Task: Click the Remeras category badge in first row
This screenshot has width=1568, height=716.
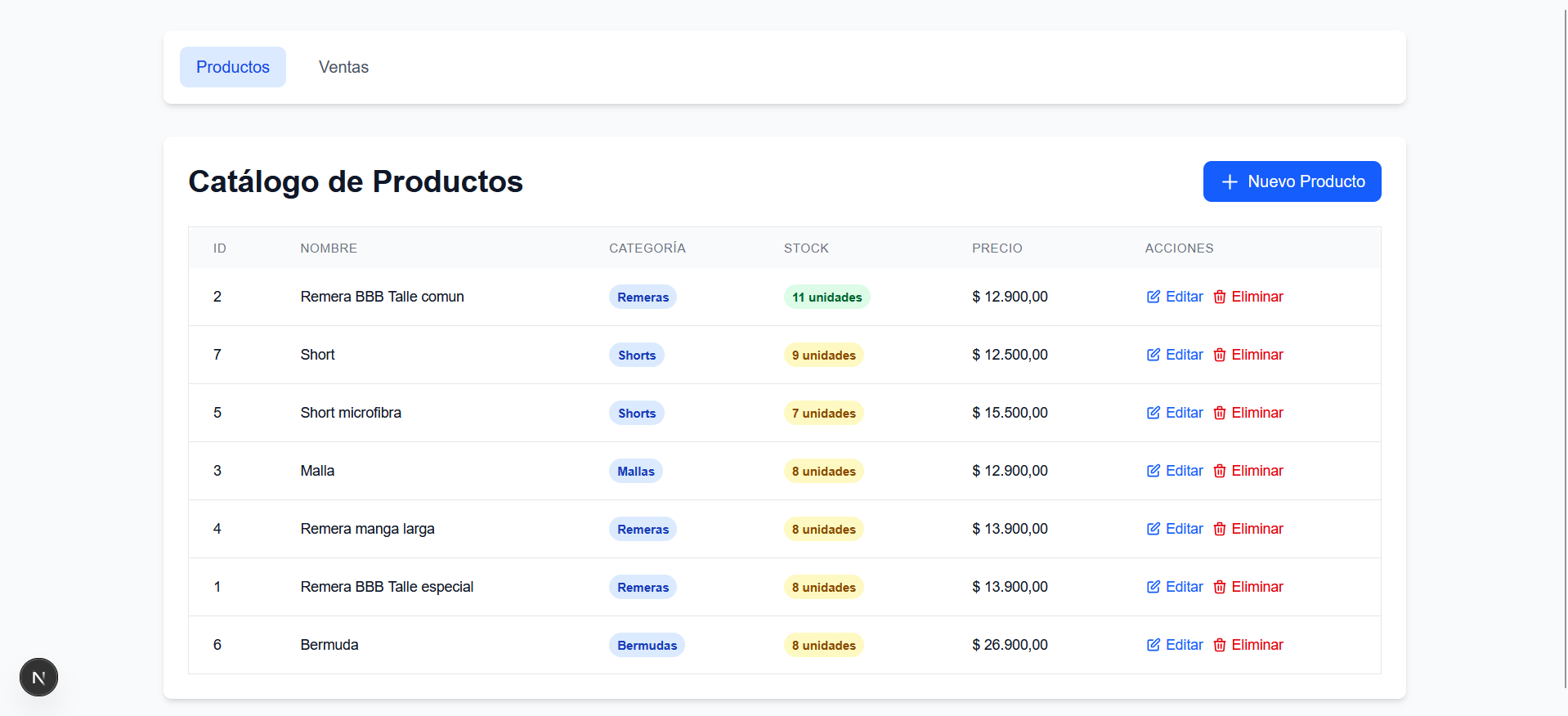Action: [x=643, y=297]
